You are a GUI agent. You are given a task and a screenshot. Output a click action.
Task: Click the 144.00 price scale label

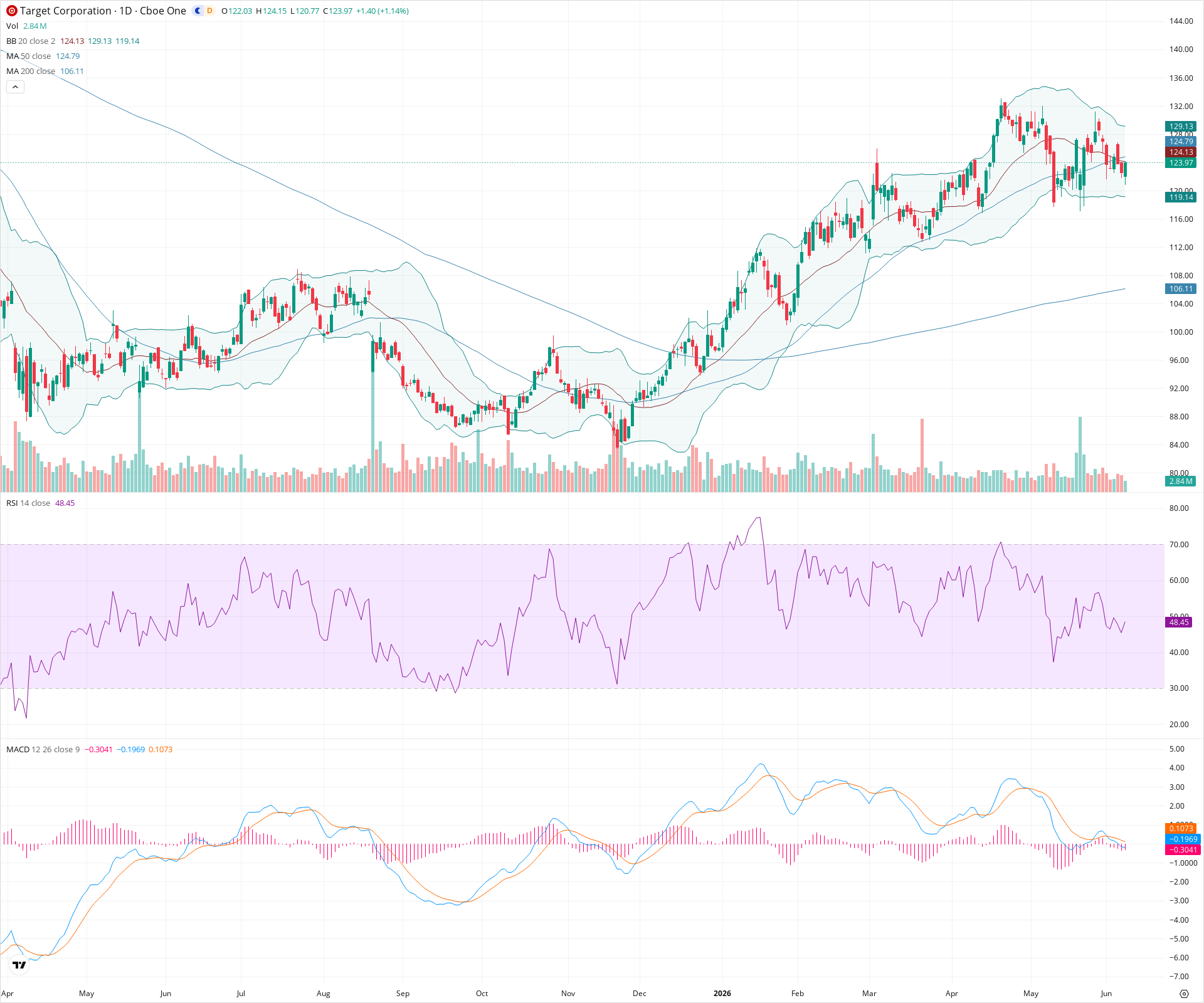[1181, 21]
